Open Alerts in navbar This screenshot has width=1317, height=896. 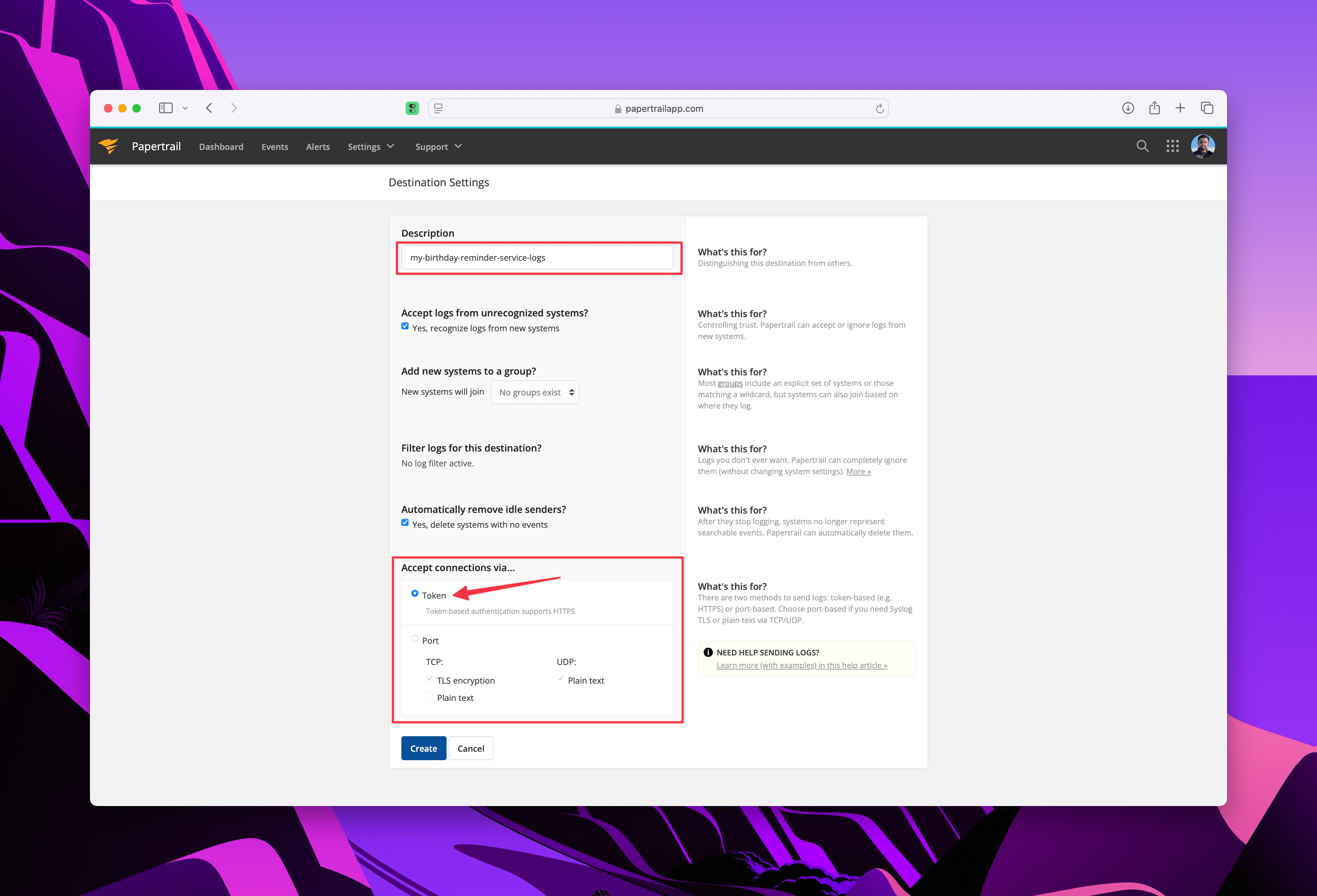coord(318,147)
